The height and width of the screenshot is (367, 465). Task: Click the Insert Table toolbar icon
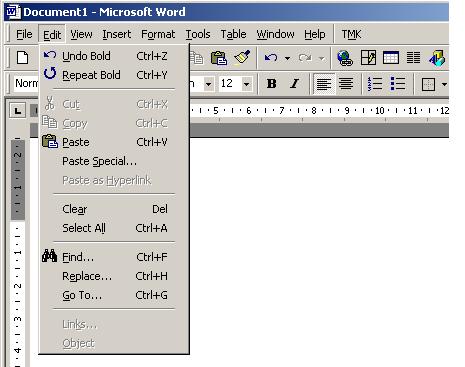pos(391,58)
